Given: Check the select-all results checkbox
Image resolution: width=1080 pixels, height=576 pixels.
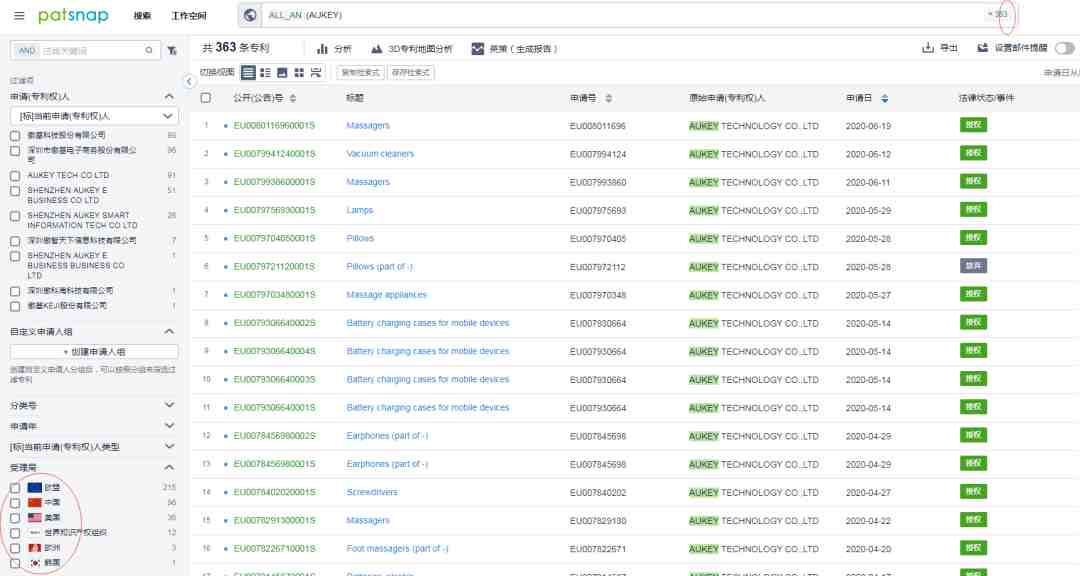Looking at the screenshot, I should [x=205, y=98].
